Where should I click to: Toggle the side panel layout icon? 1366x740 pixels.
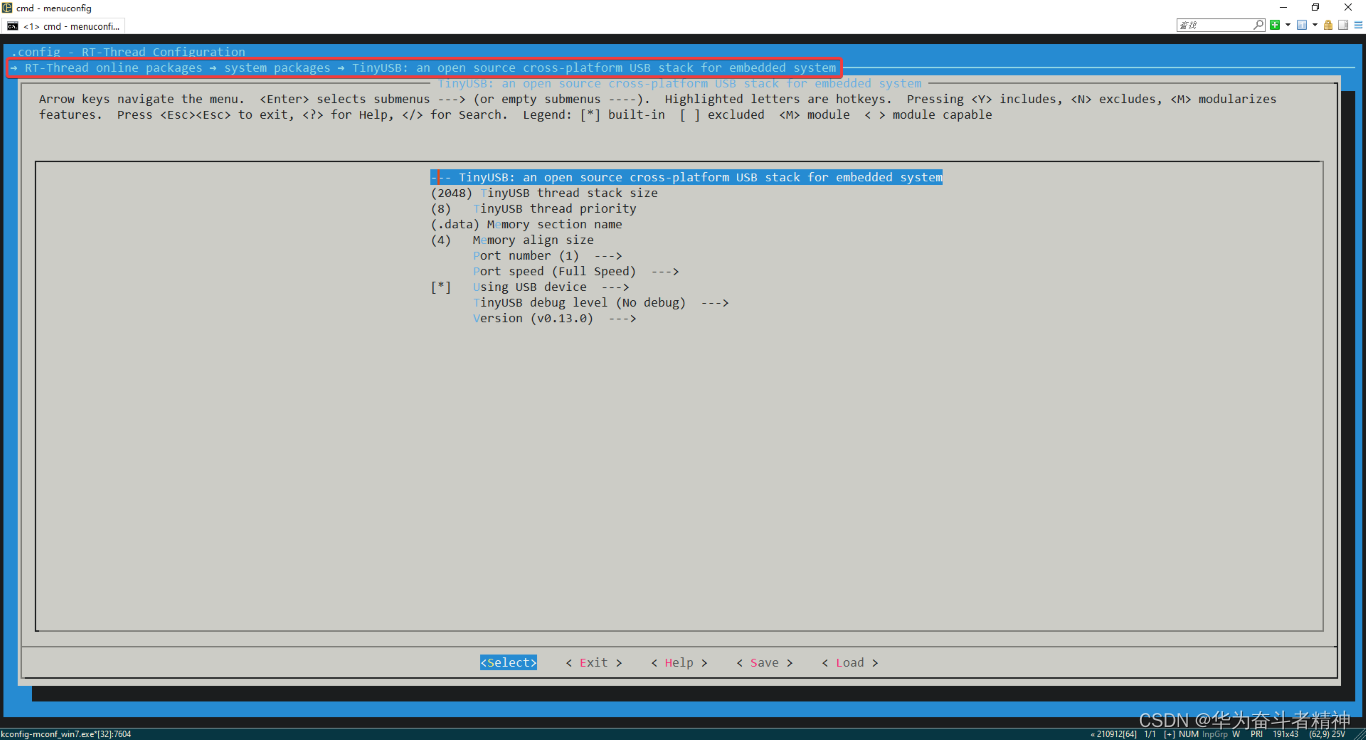[x=1343, y=25]
